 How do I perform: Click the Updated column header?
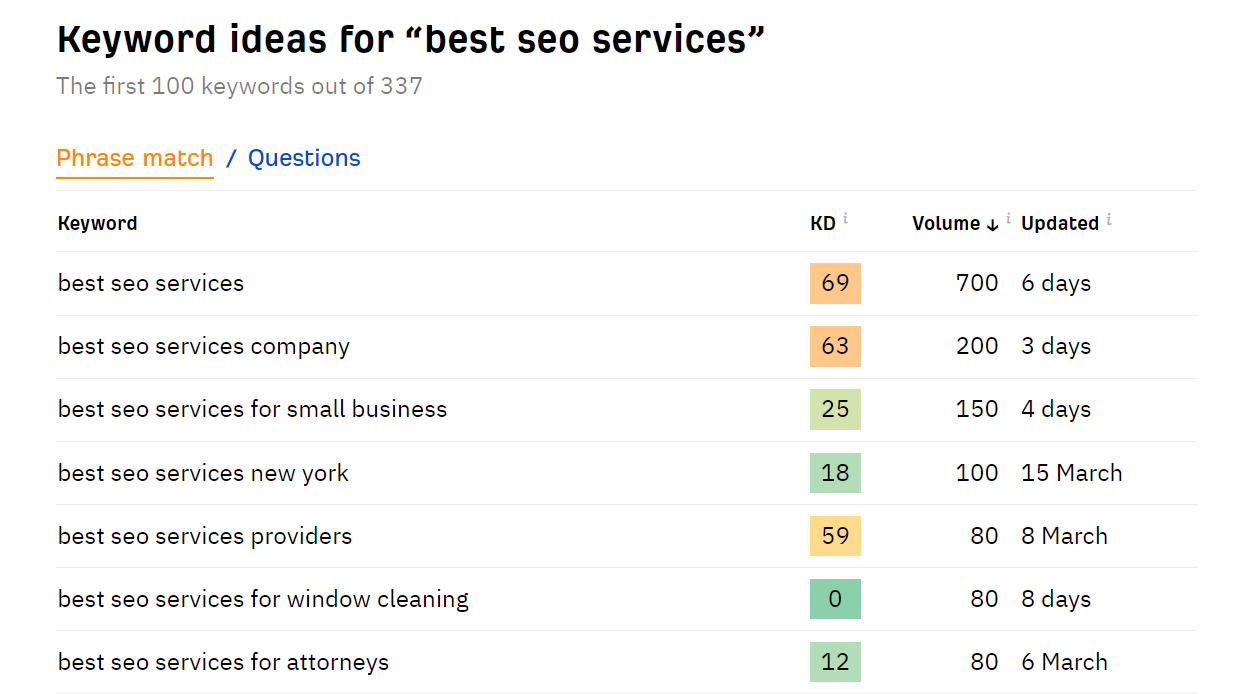tap(1060, 224)
